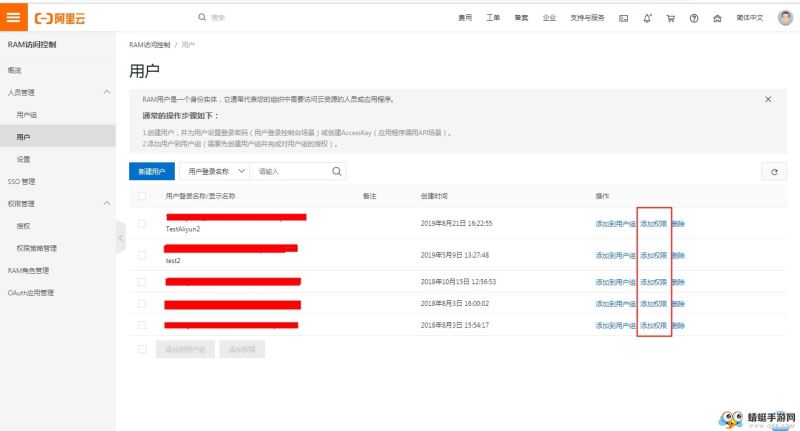This screenshot has height=431, width=800.
Task: Delete the test2 user
Action: (678, 255)
